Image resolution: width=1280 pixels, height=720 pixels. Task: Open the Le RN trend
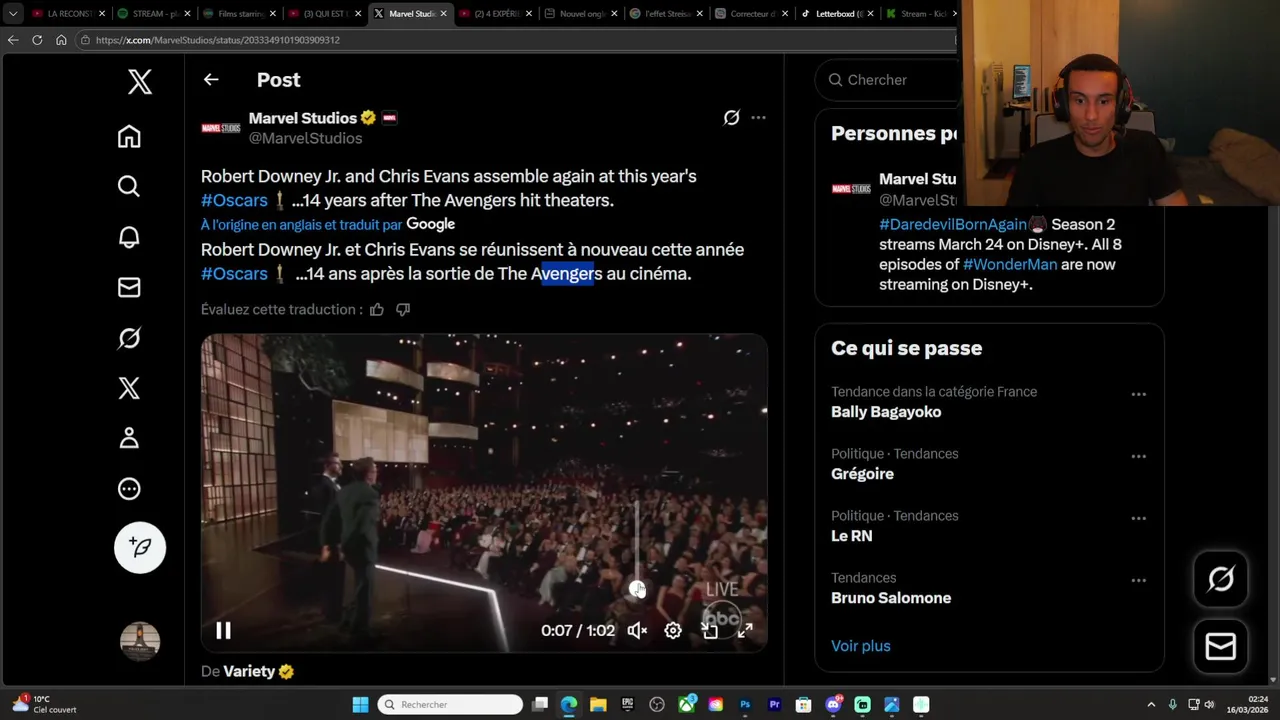(x=852, y=536)
